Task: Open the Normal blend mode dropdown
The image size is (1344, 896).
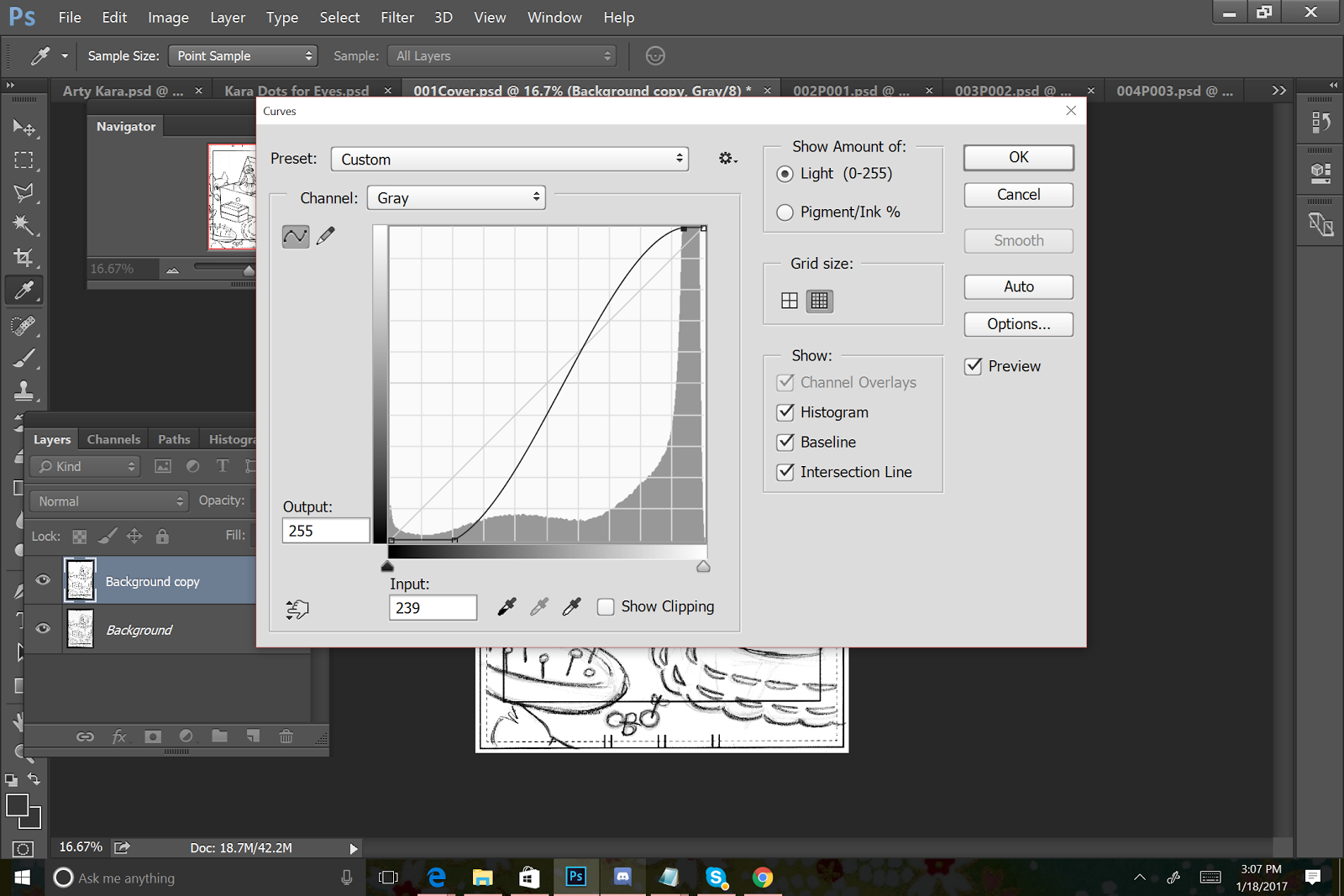Action: pos(108,501)
